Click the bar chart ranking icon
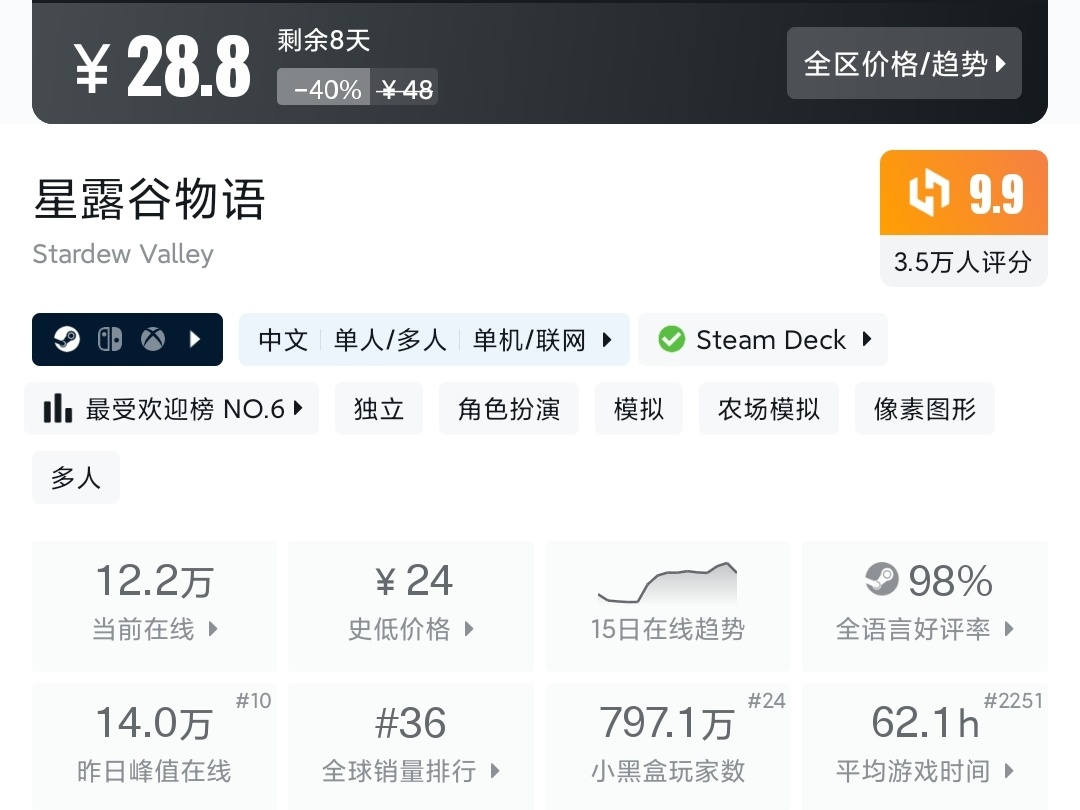 click(58, 409)
